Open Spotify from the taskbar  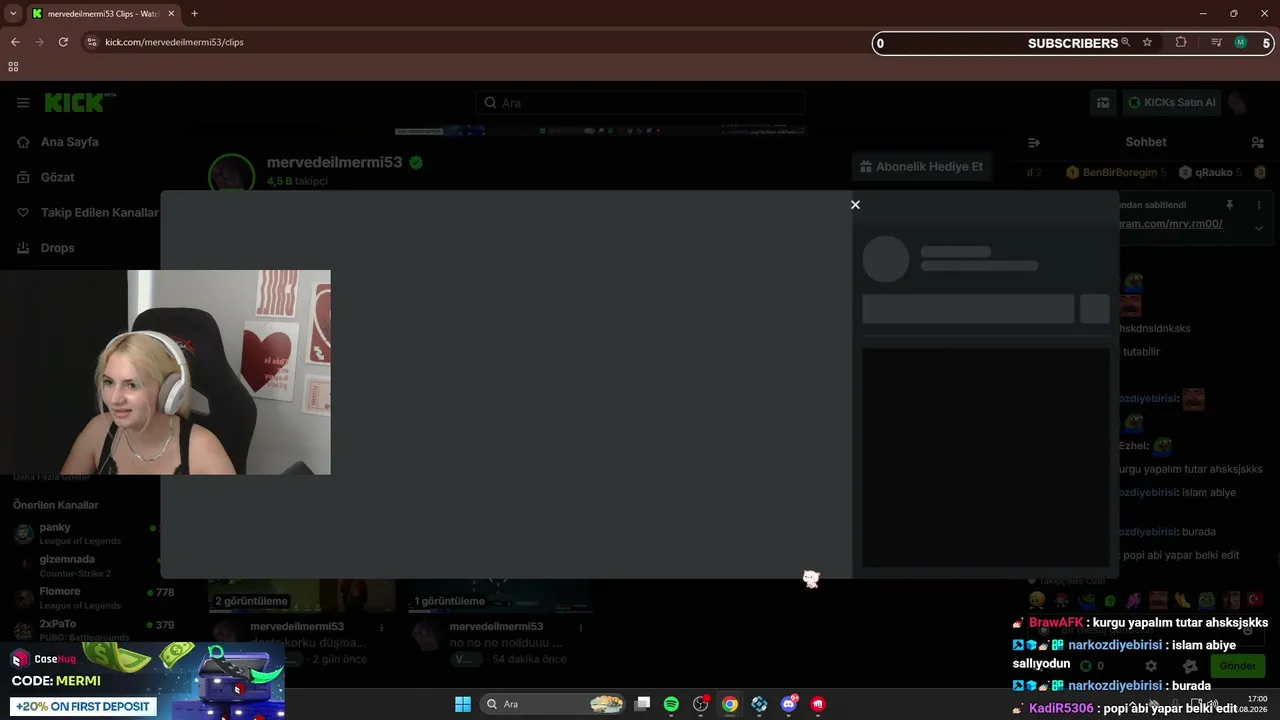click(x=671, y=704)
